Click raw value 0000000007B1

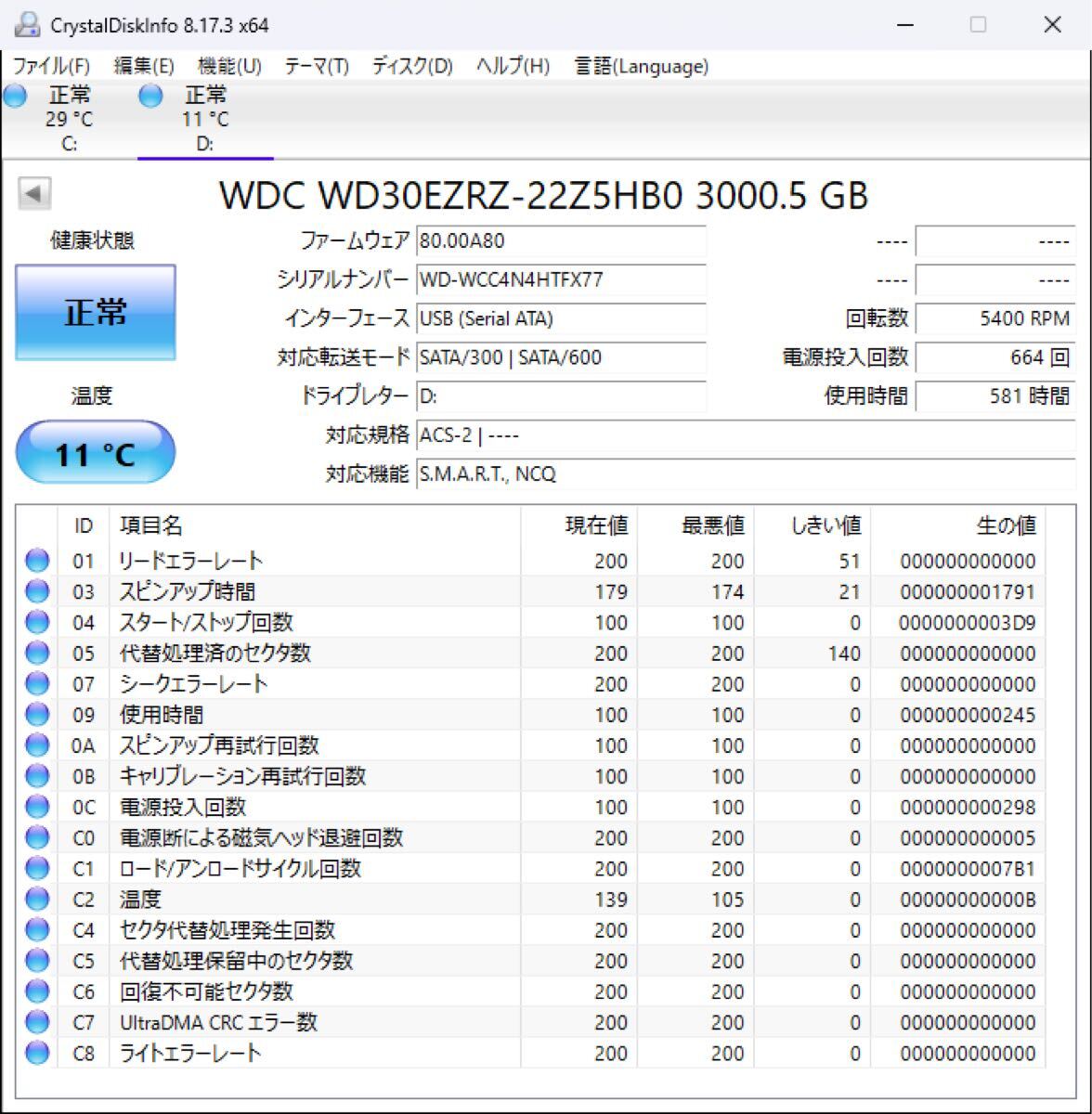pos(968,869)
